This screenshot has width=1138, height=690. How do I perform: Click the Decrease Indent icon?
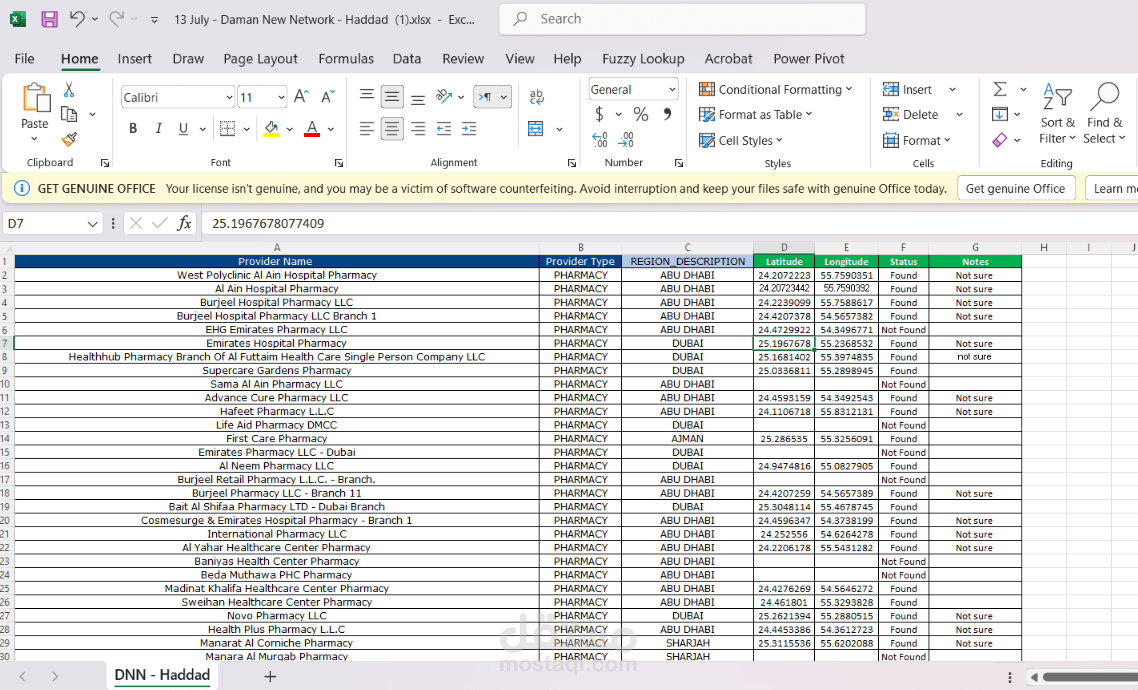443,128
